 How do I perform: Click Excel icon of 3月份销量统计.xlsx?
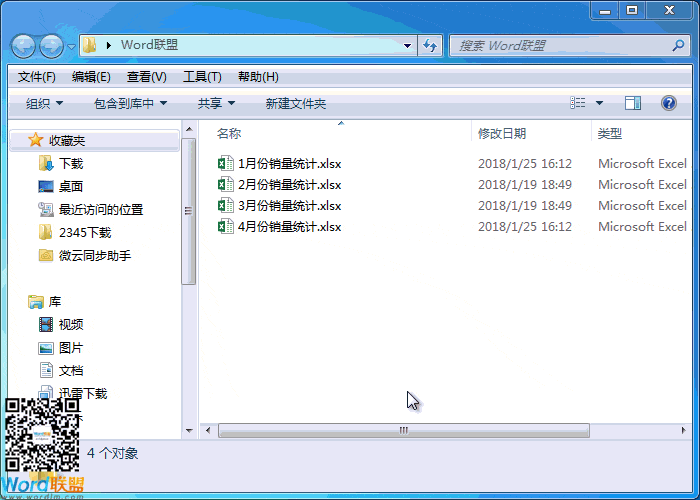click(x=225, y=205)
